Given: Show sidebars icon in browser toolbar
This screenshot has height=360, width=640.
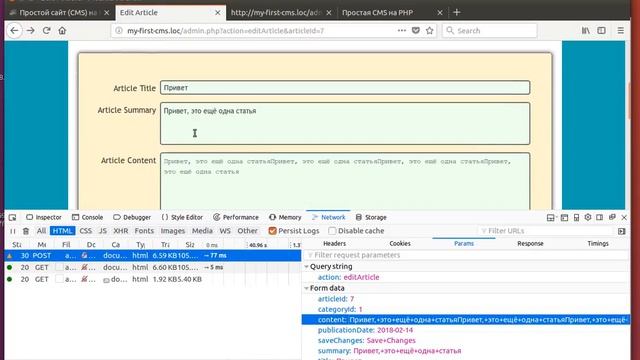Looking at the screenshot, I should [x=602, y=31].
